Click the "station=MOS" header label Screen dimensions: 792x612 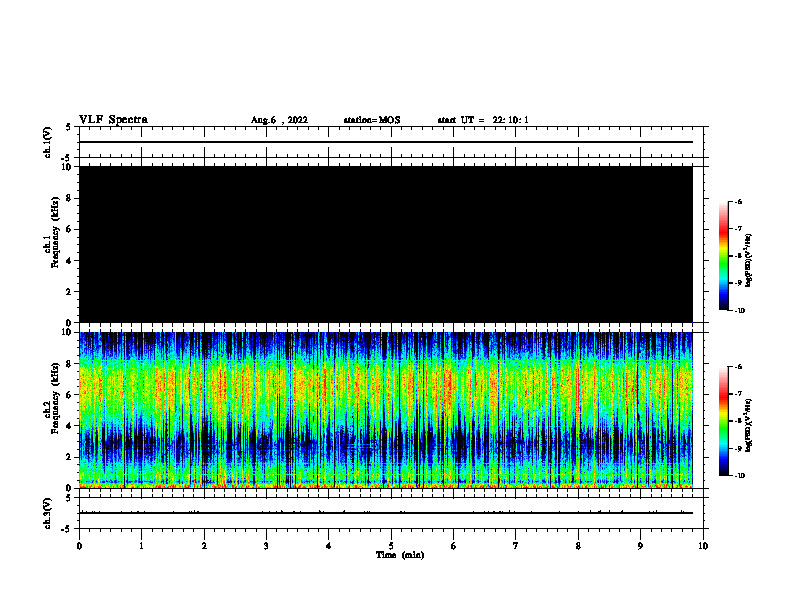click(x=372, y=120)
